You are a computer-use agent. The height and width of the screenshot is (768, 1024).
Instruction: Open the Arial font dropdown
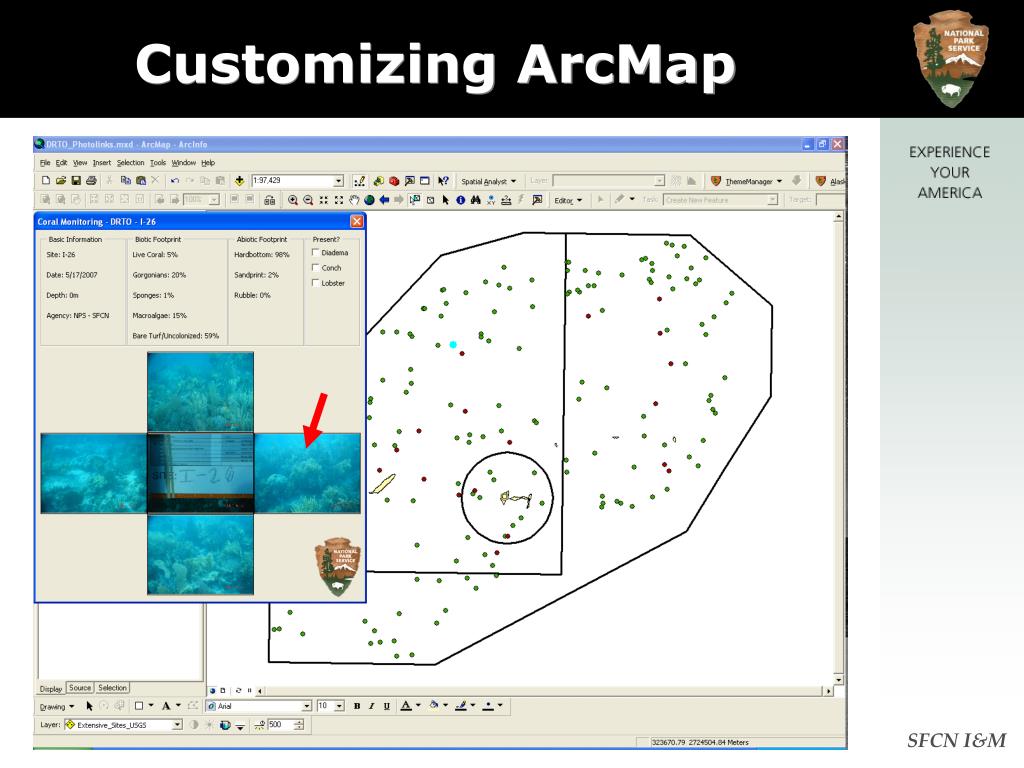307,706
